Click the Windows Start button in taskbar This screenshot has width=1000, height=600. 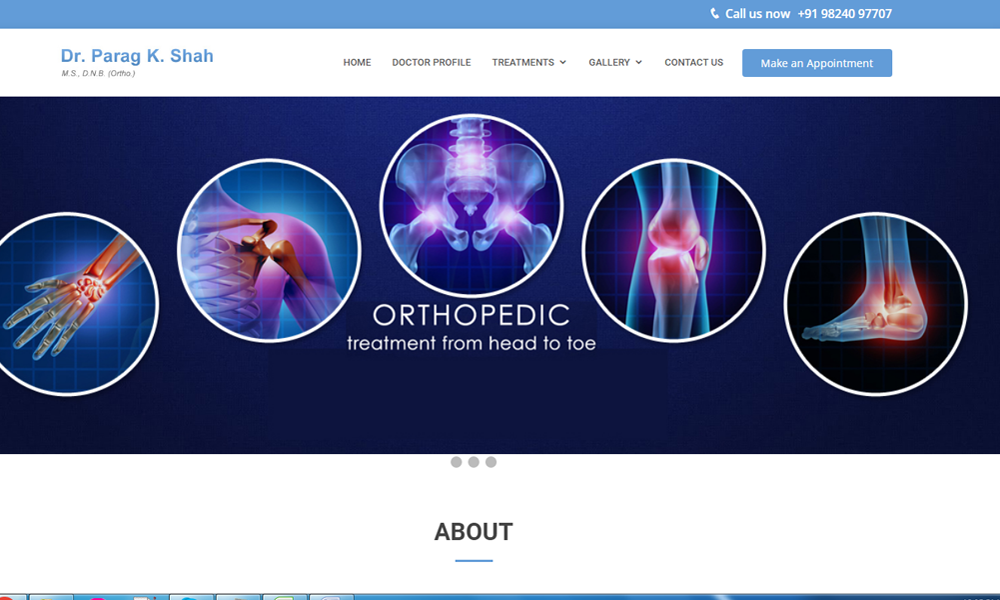click(11, 597)
